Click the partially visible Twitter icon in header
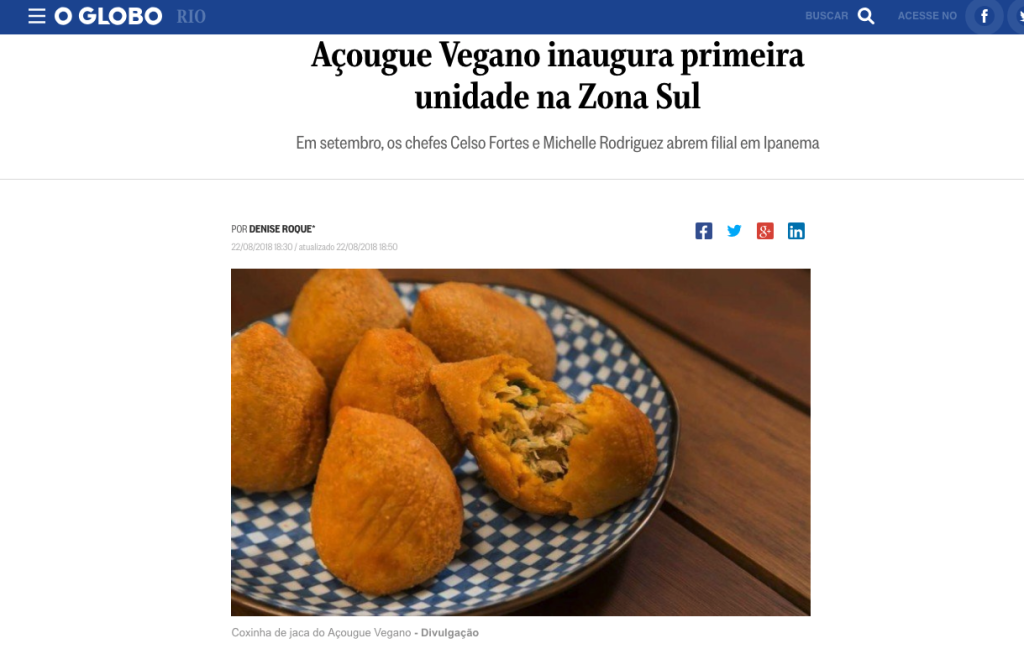Screen dimensions: 1024x654 coord(1019,16)
